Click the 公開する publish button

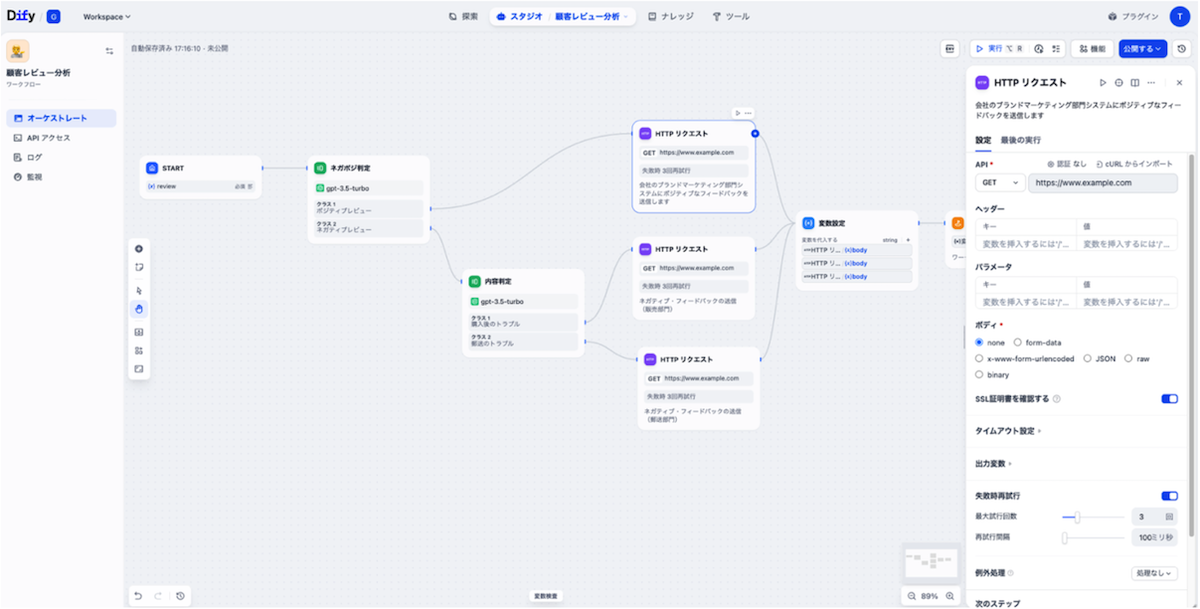click(1143, 48)
